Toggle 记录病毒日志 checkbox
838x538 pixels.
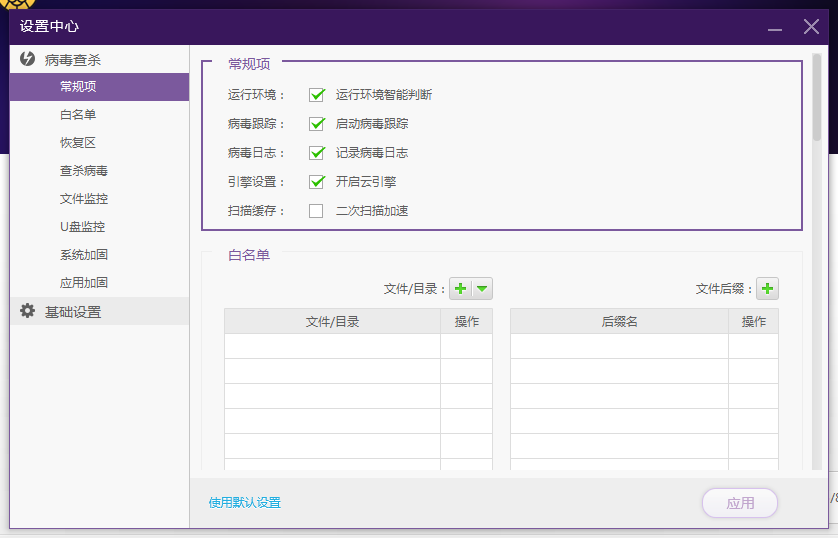click(x=316, y=153)
